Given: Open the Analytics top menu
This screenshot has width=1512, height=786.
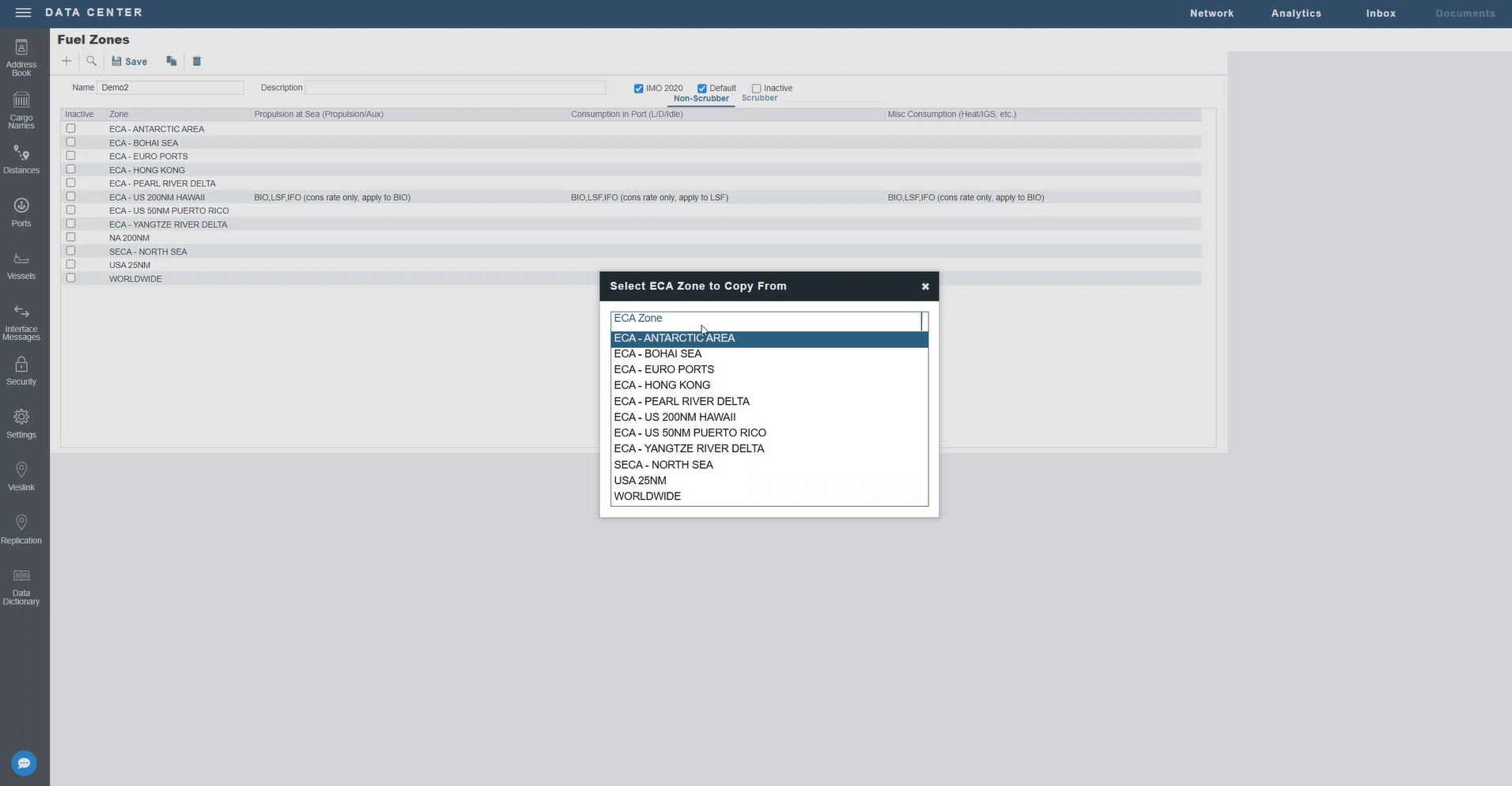Looking at the screenshot, I should pos(1295,13).
